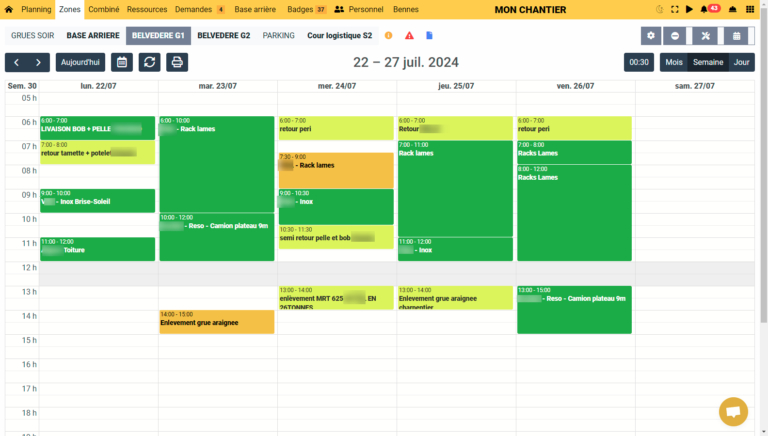Open the chat bubble widget

pyautogui.click(x=733, y=411)
